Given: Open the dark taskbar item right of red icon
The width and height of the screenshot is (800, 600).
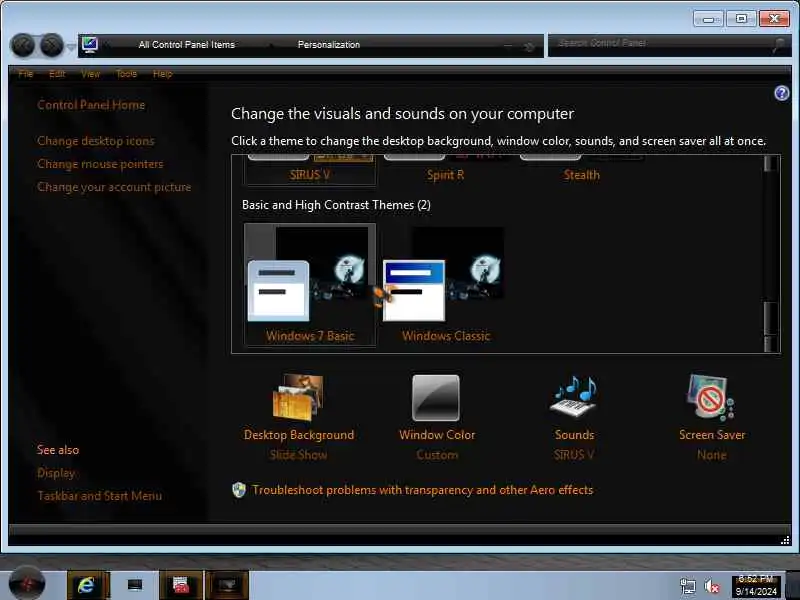Looking at the screenshot, I should [x=227, y=585].
